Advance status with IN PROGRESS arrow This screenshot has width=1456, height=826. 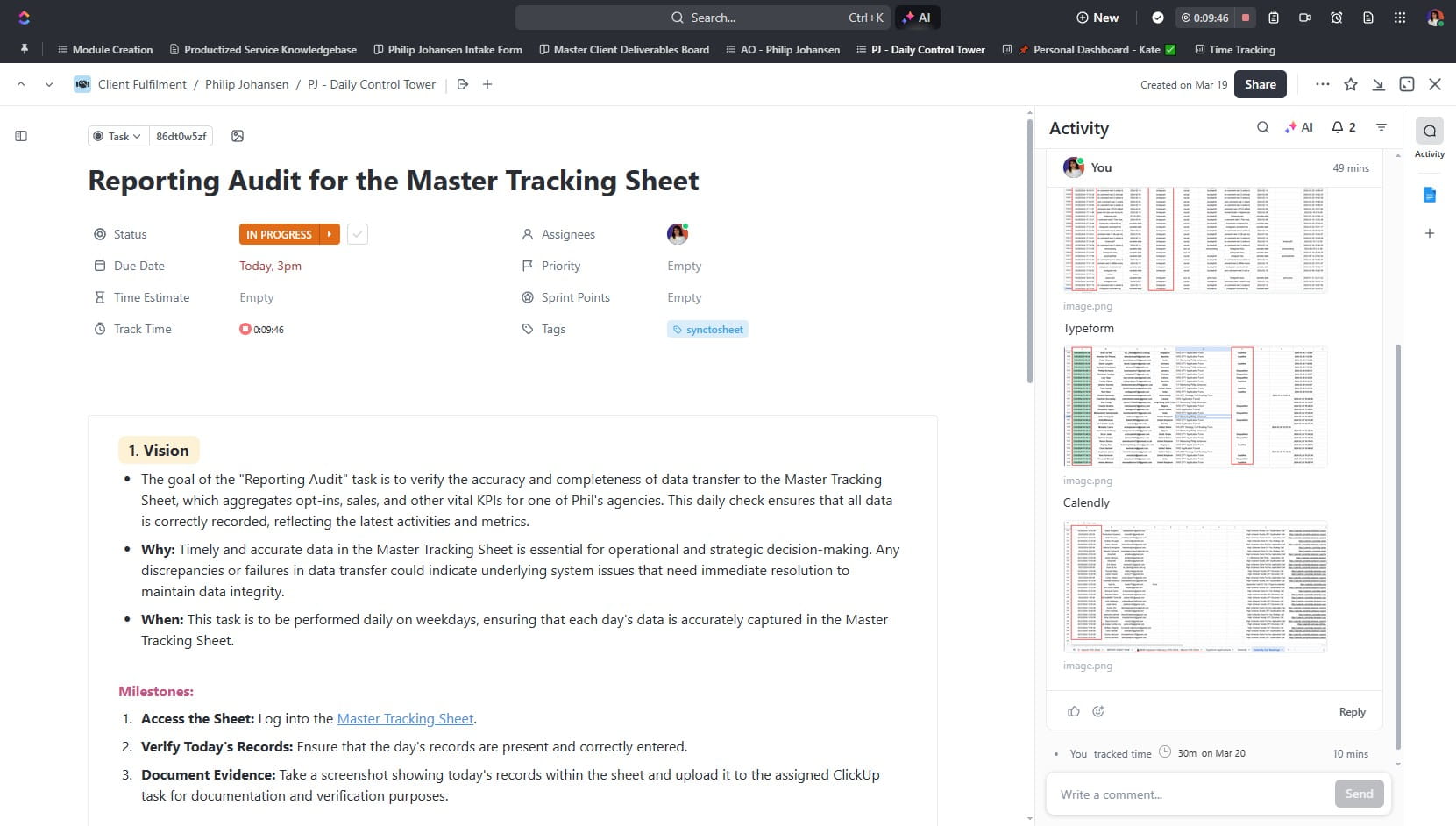click(x=330, y=234)
